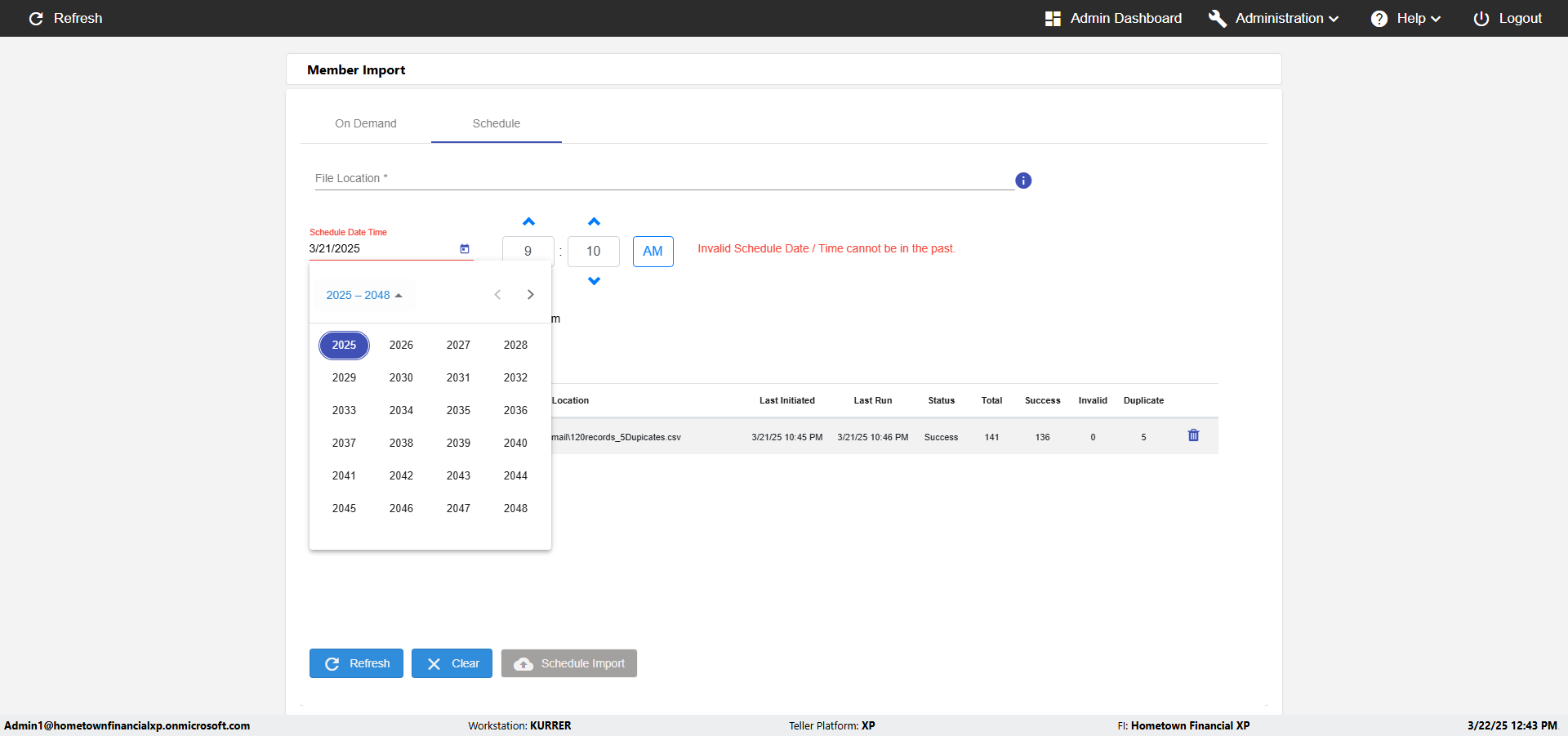Viewport: 1568px width, 736px height.
Task: Open the Help dropdown menu
Action: (x=1405, y=18)
